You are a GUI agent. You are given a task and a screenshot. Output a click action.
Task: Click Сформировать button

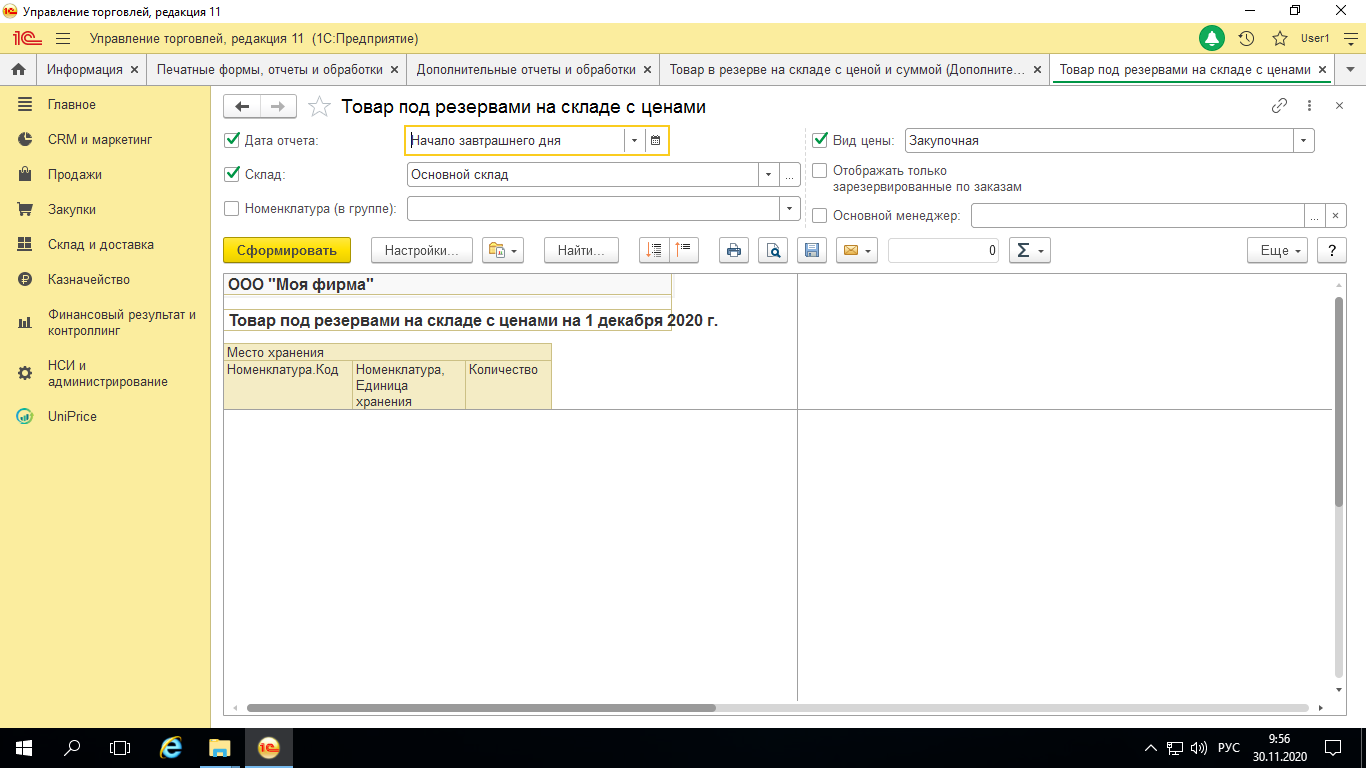287,250
